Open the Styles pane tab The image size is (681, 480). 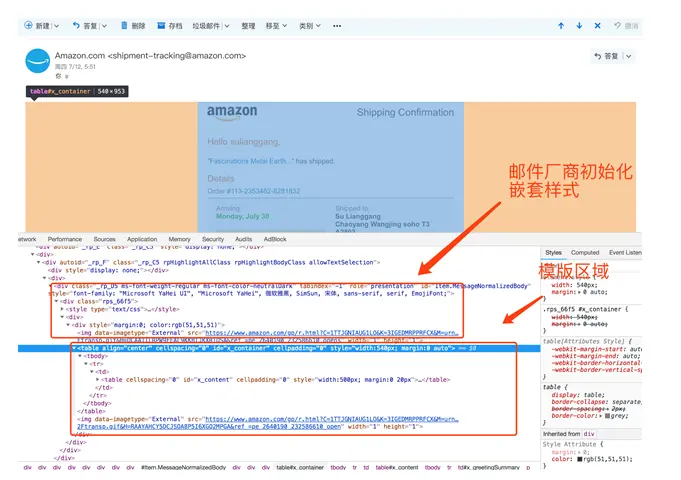pos(553,252)
